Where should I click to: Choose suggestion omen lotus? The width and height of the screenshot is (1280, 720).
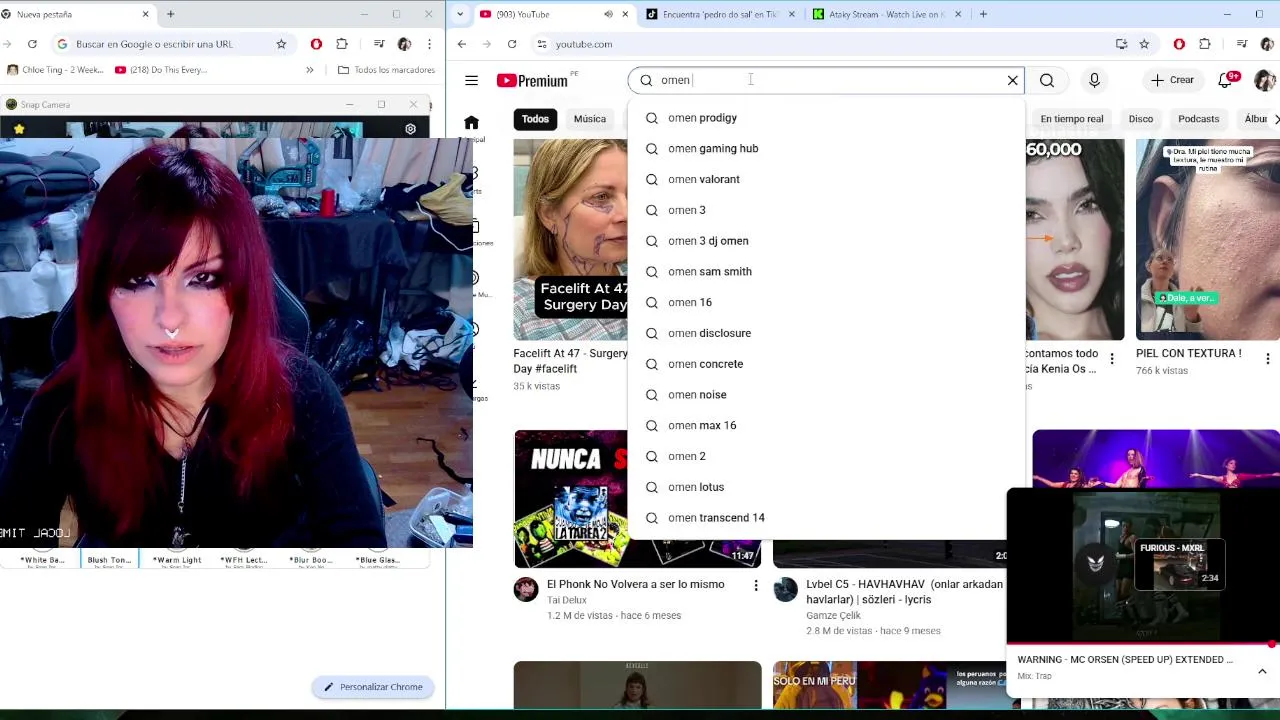[826, 487]
